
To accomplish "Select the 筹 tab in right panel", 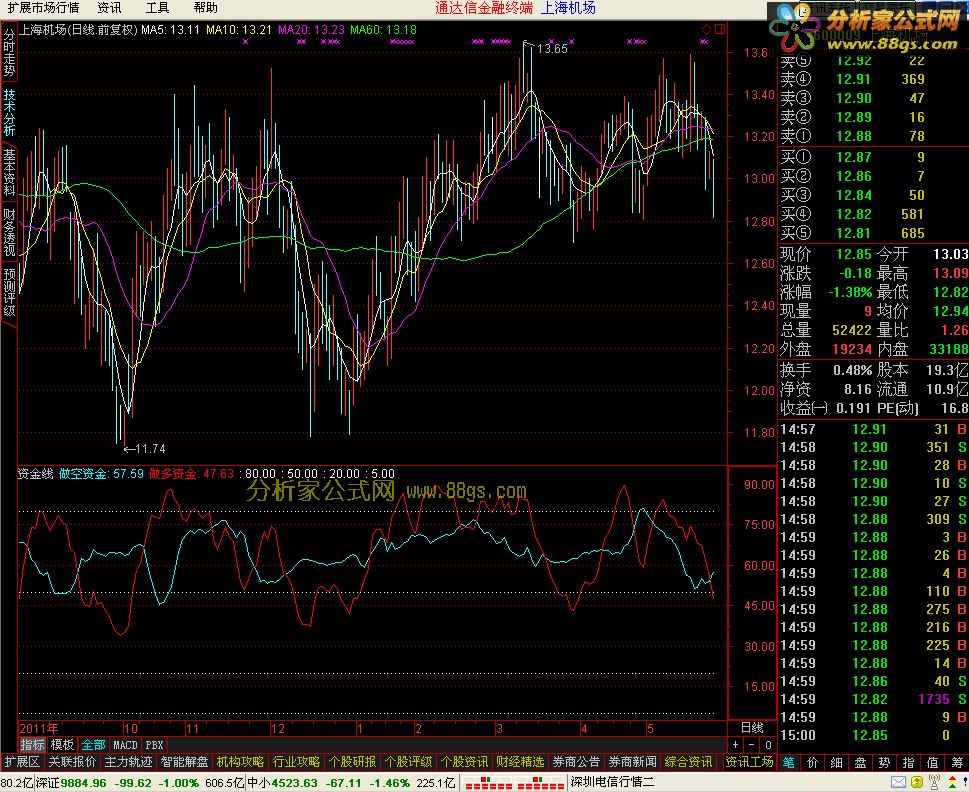I will tap(957, 763).
